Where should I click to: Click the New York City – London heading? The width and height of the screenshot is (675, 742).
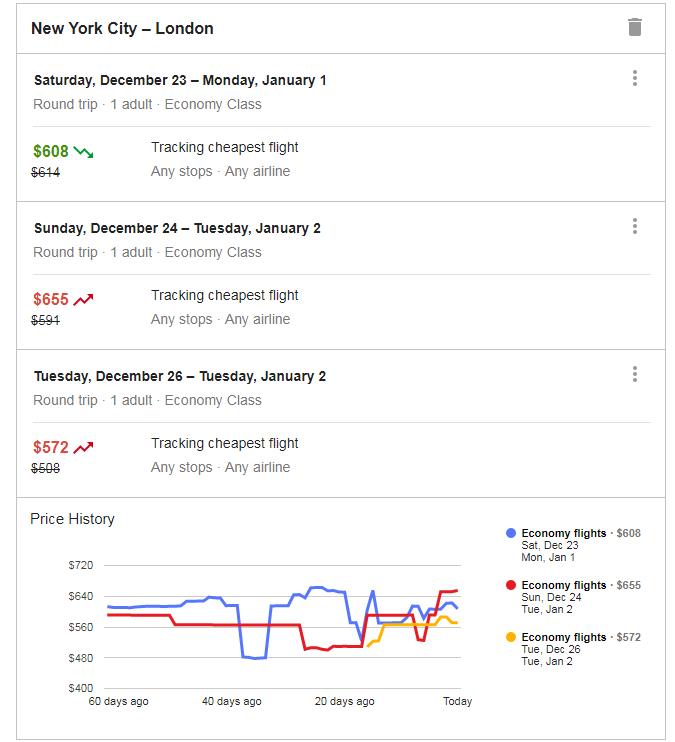coord(122,28)
